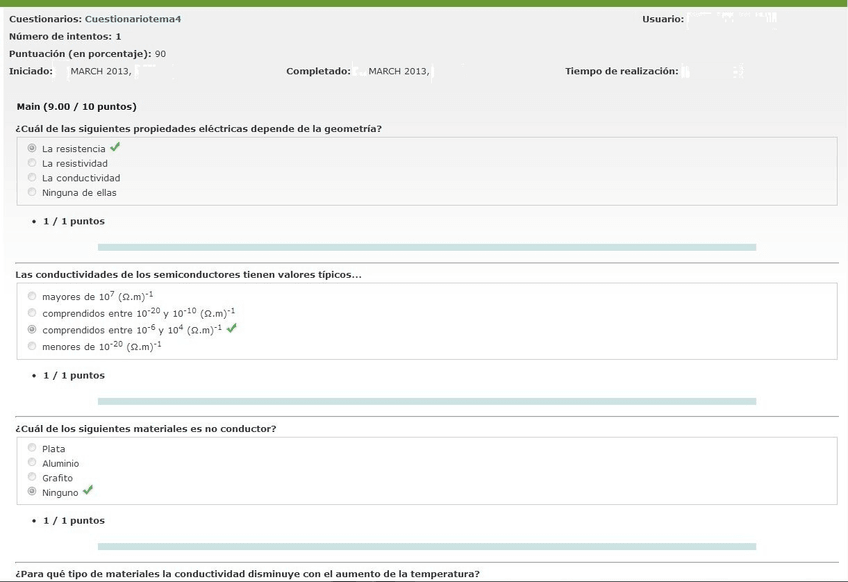Click the green checkmark after the 10⁻⁶ to 10⁴ answer
Viewport: 848px width, 582px height.
(232, 327)
